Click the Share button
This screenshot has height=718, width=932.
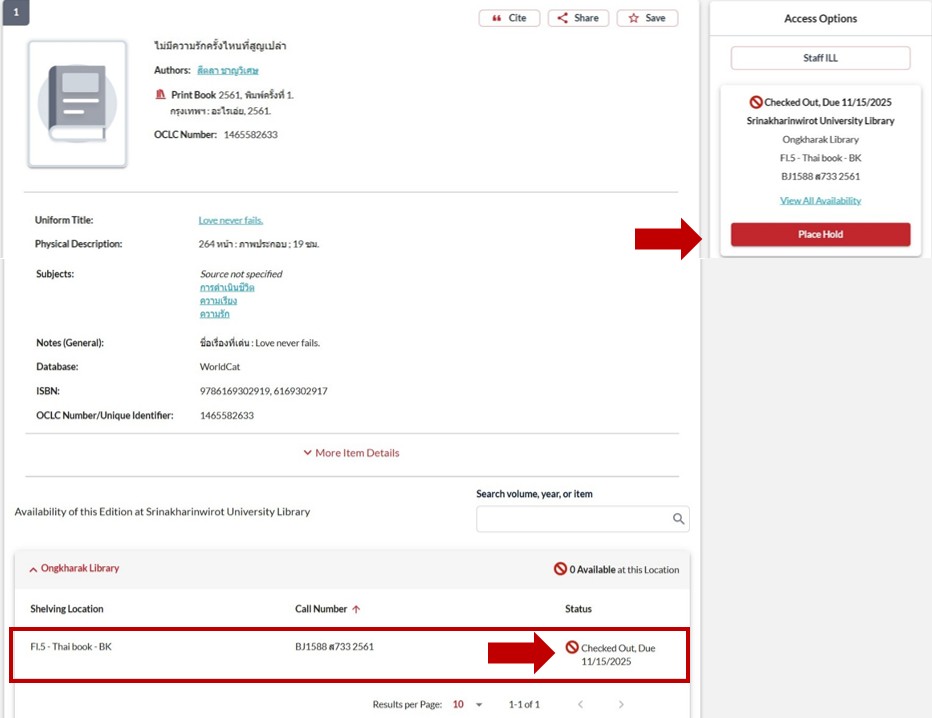(578, 18)
